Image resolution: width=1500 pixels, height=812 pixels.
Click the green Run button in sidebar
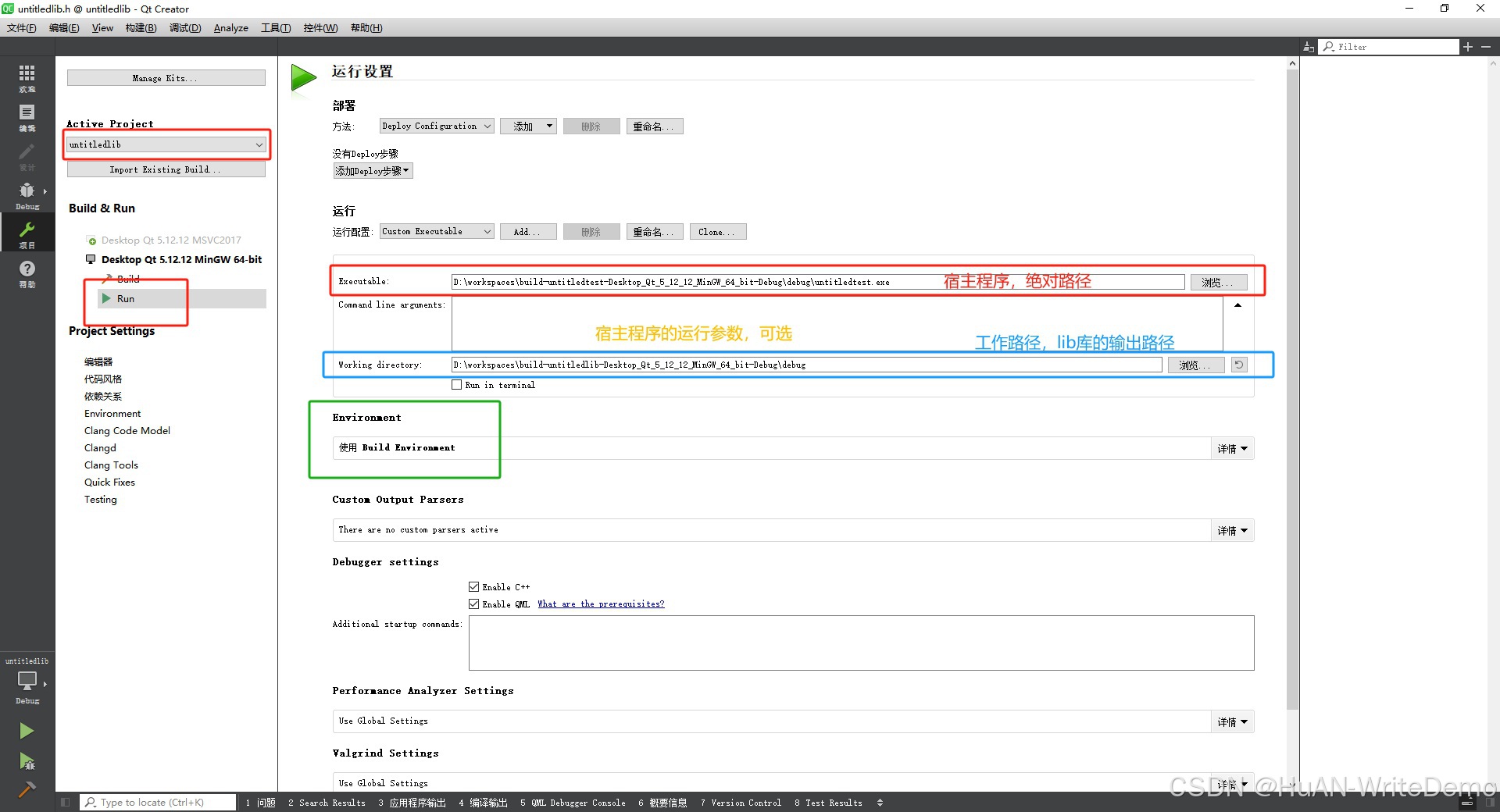(x=27, y=731)
